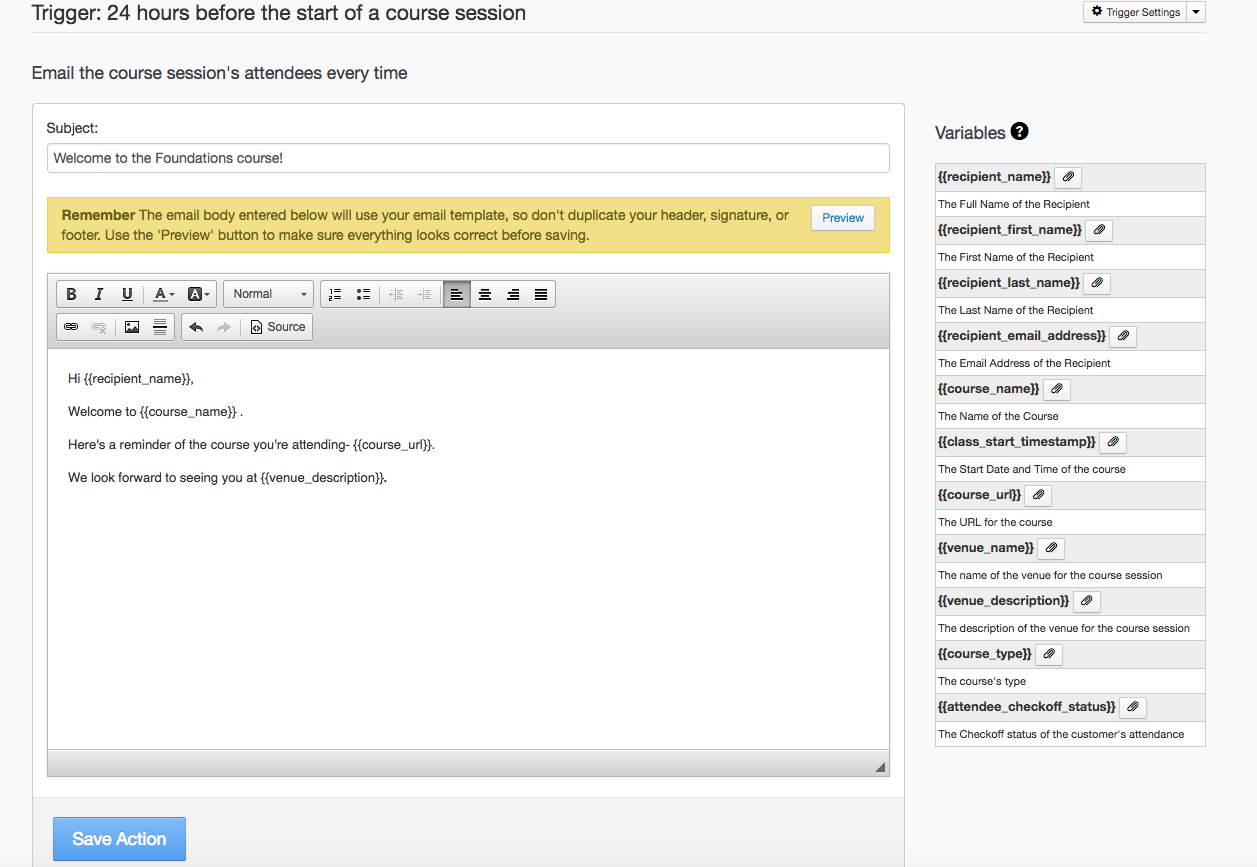This screenshot has height=867, width=1257.
Task: Open the Normal paragraph format dropdown
Action: 269,294
